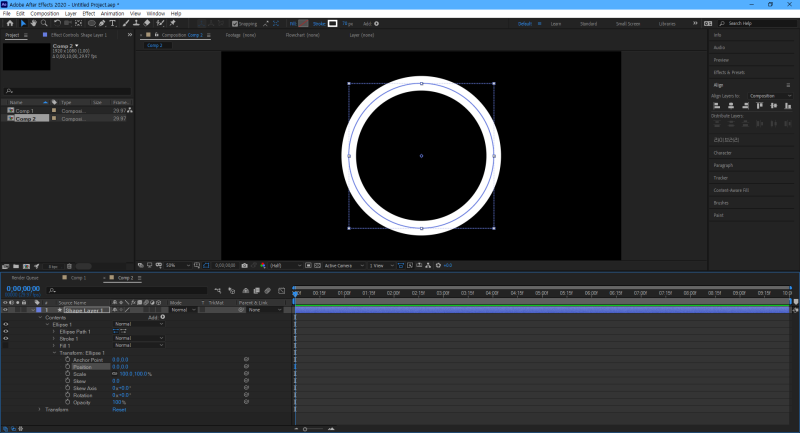
Task: Toggle visibility of Ellipse 1 group
Action: coord(6,324)
